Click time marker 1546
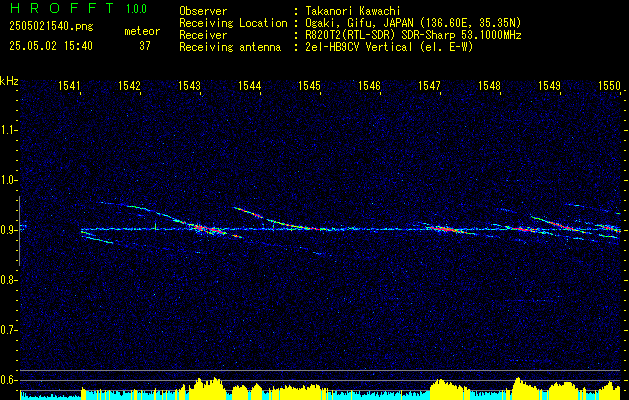The image size is (629, 400). [x=369, y=85]
